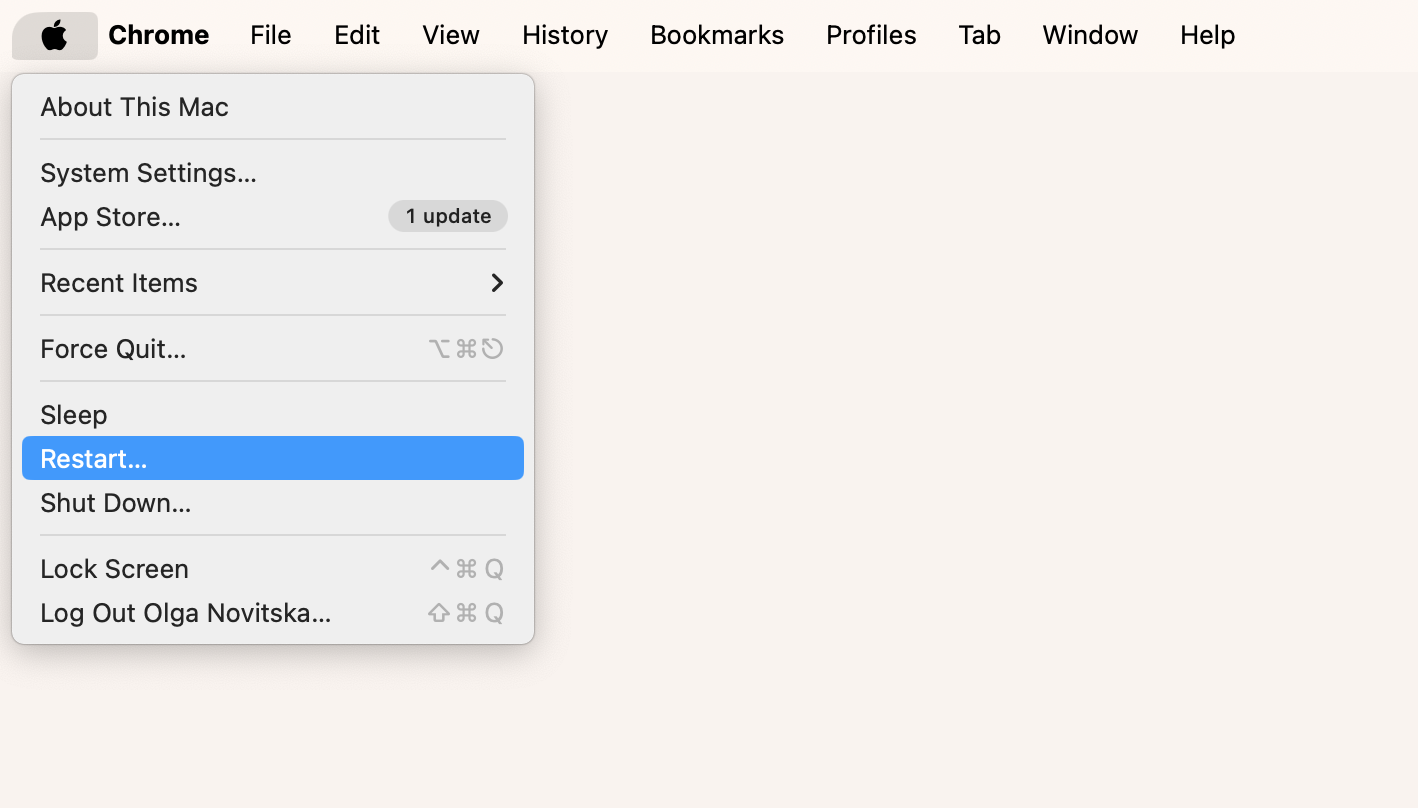Expand Recent Items submenu
Screen dimensions: 1418x808
pyautogui.click(x=119, y=283)
